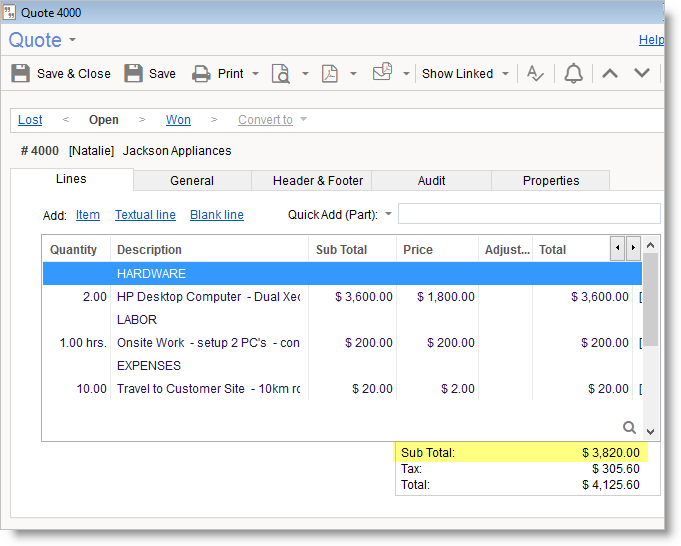Click the search magnifier below the lines grid

click(629, 427)
